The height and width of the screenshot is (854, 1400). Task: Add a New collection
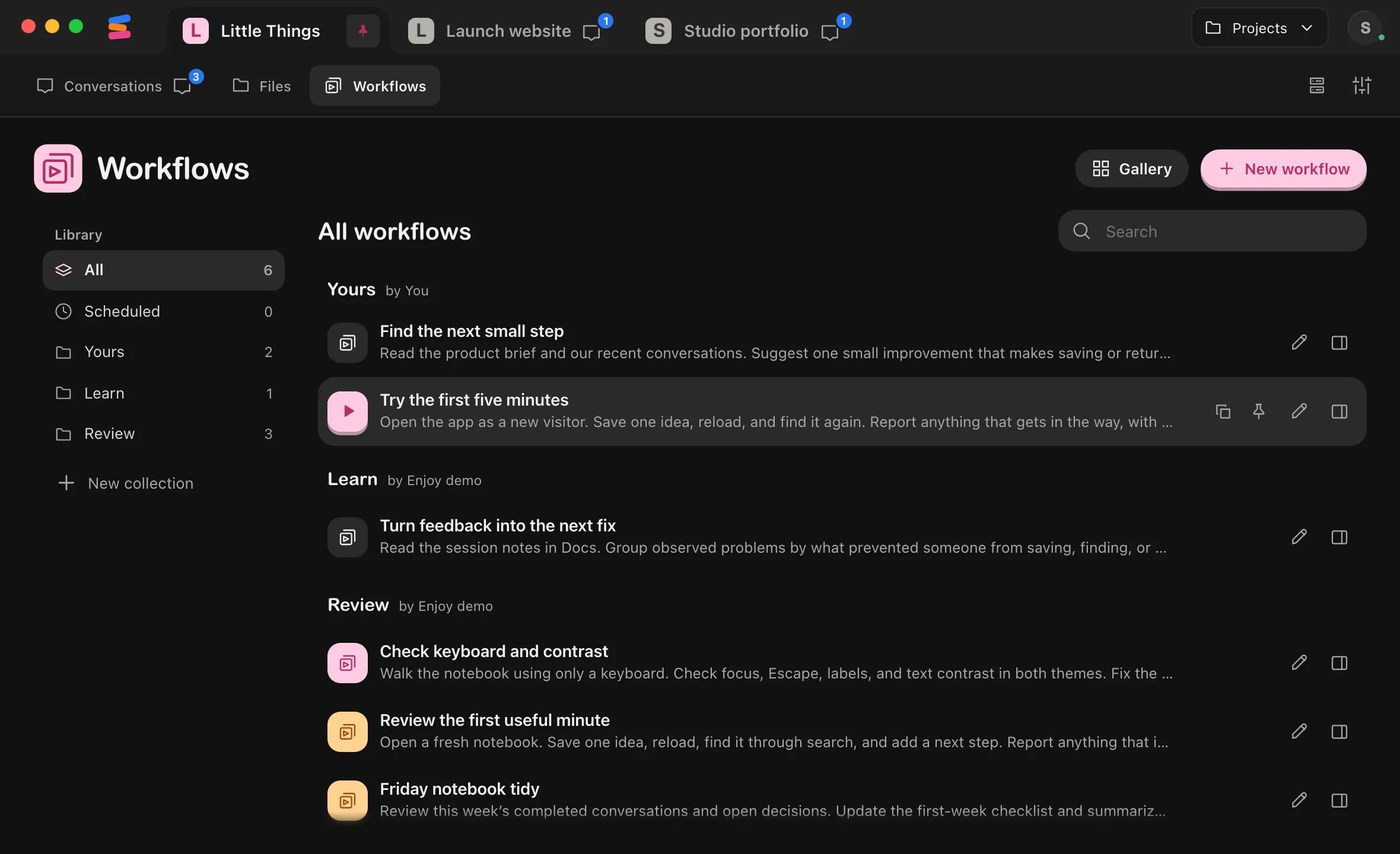(x=126, y=483)
